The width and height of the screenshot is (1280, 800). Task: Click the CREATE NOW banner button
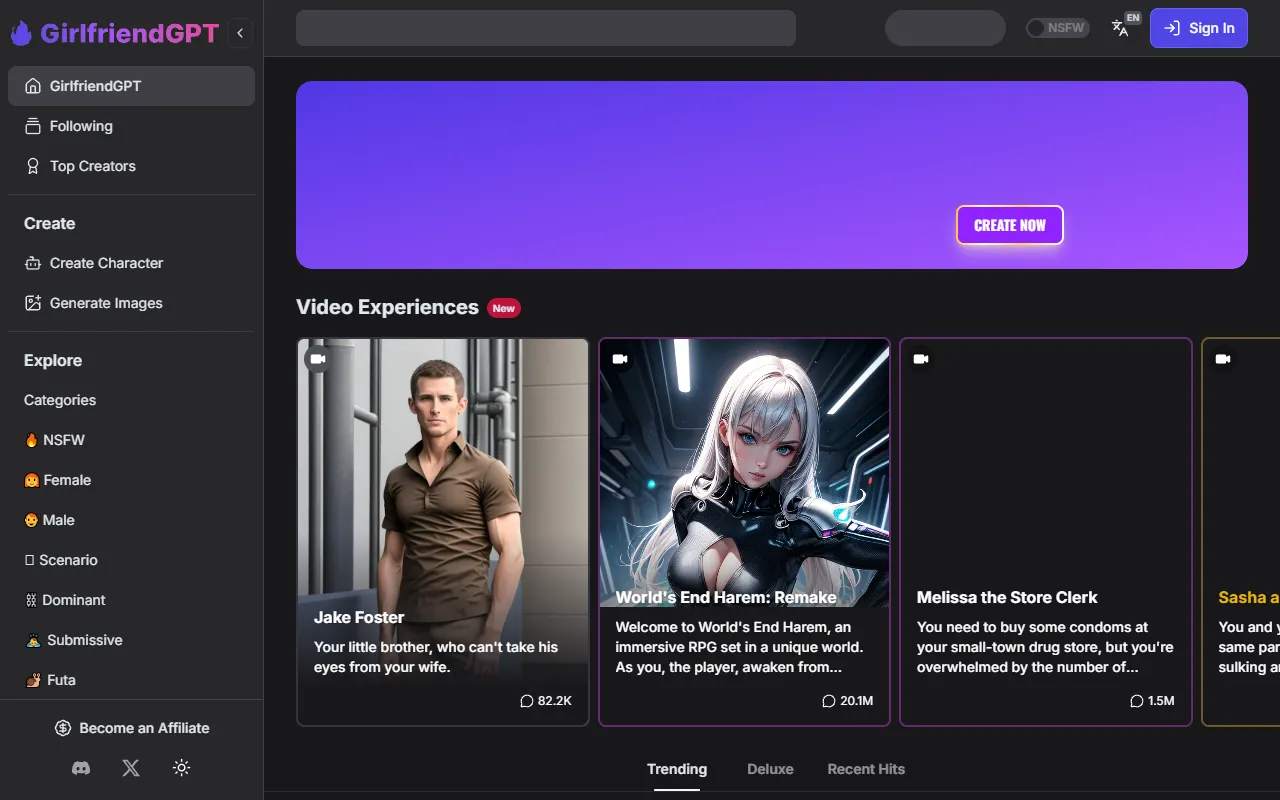[1009, 225]
